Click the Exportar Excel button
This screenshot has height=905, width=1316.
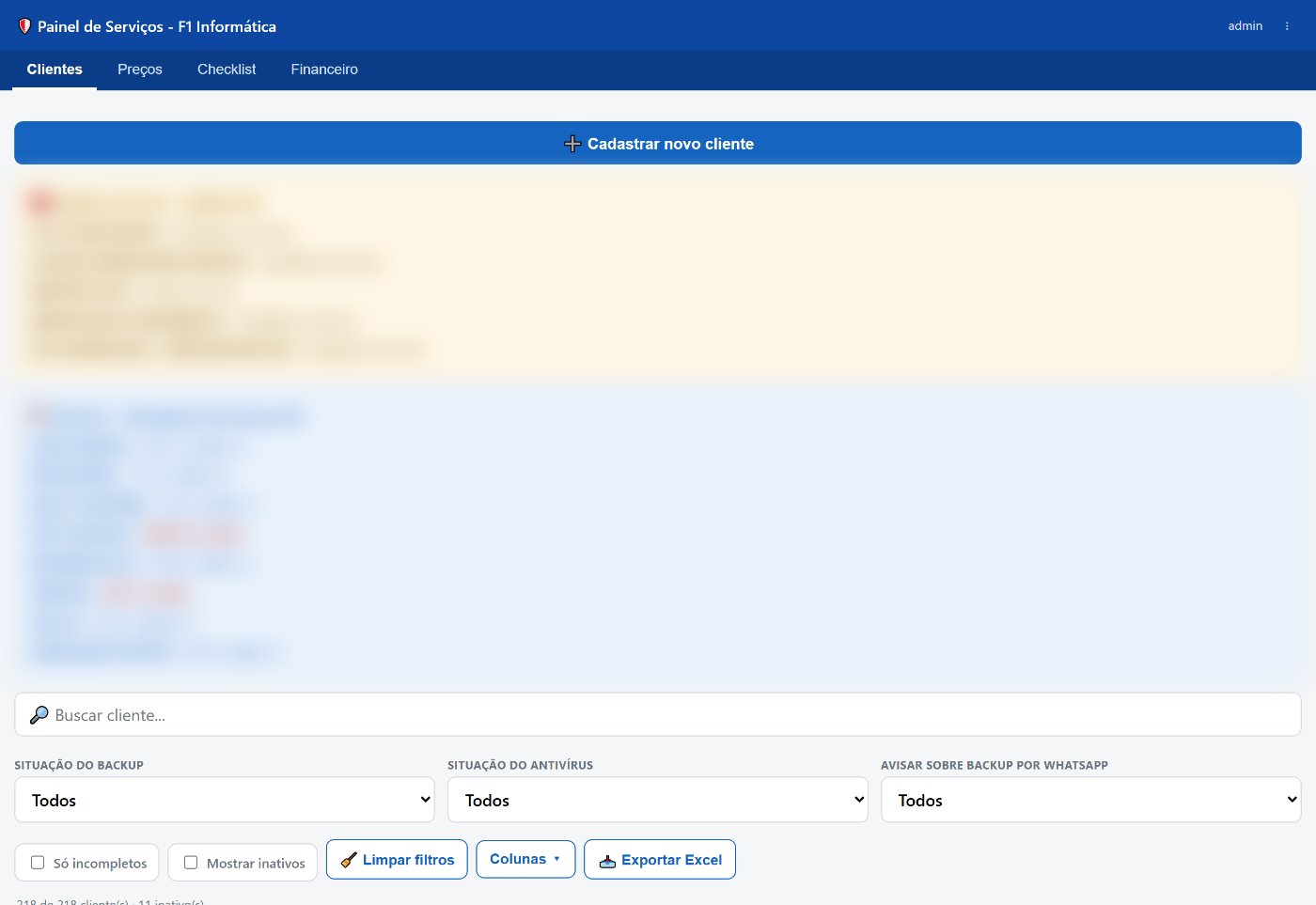point(660,860)
